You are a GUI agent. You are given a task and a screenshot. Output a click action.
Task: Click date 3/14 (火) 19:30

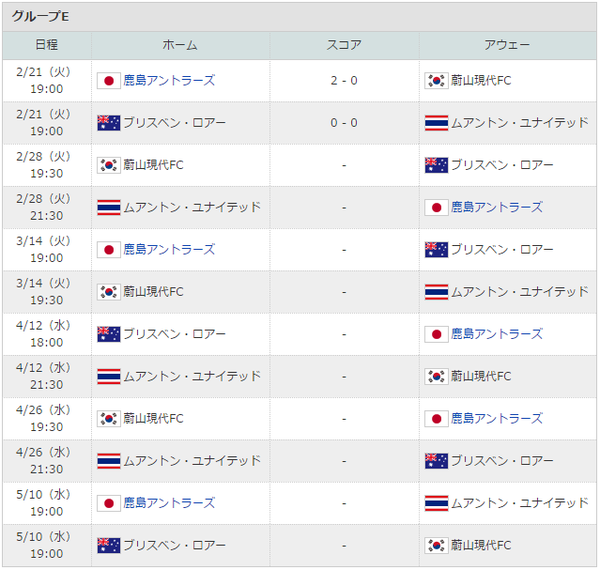(x=46, y=292)
